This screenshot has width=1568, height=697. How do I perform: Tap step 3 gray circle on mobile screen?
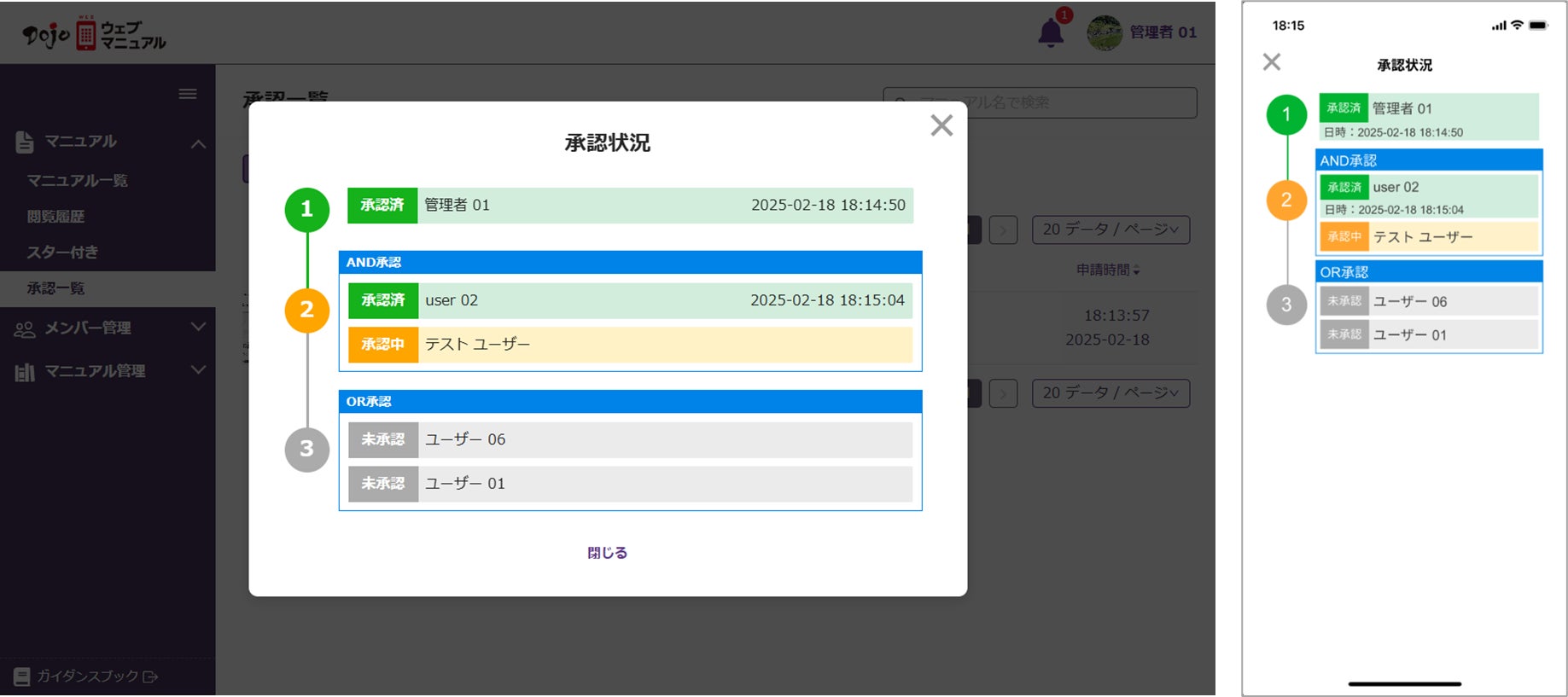1286,305
